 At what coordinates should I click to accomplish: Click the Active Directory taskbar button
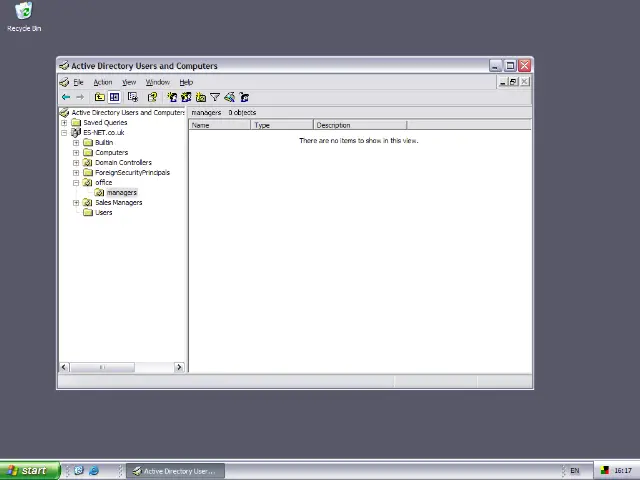(x=175, y=471)
